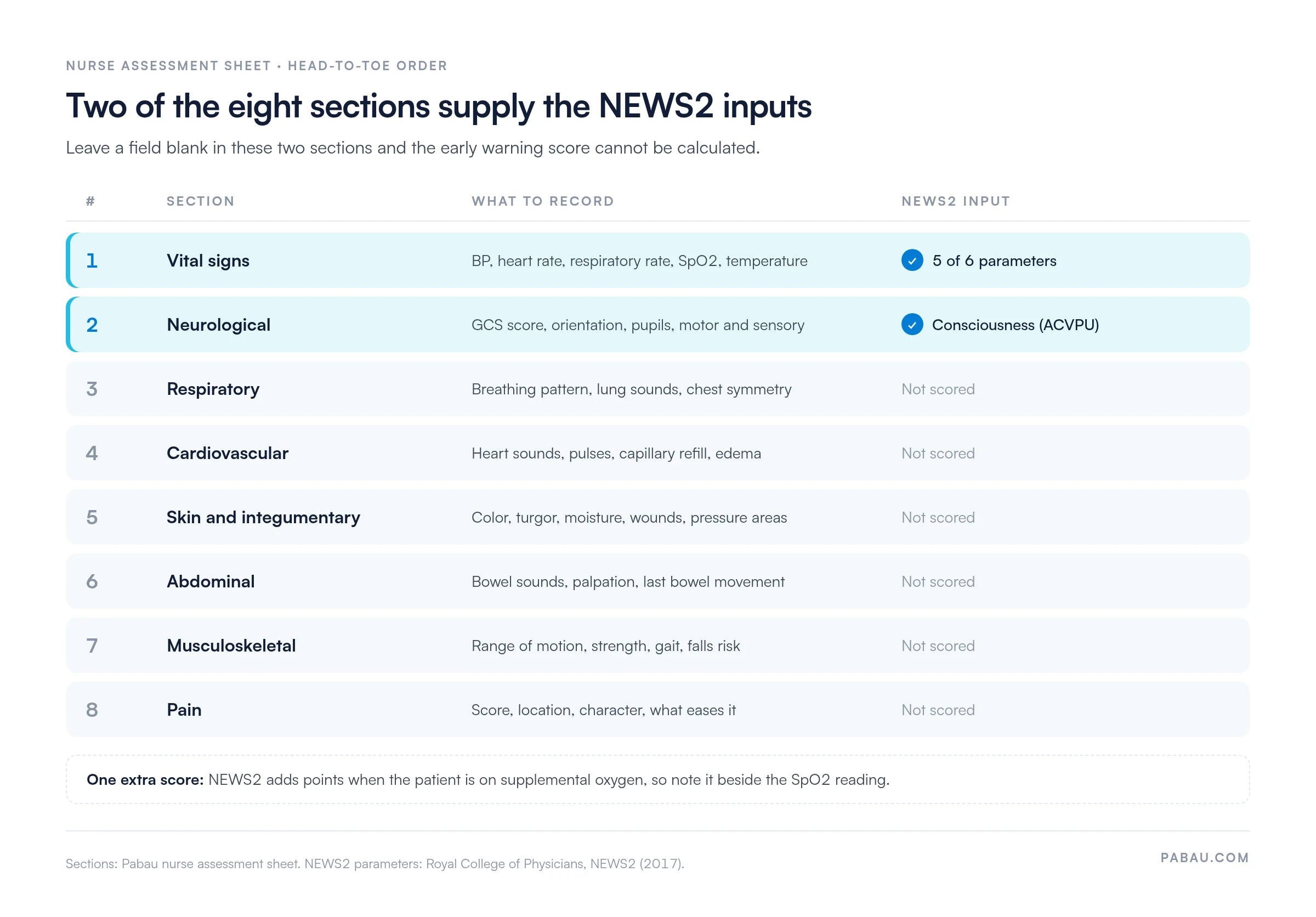
Task: Click 'Not scored' in the Cardiovascular row
Action: pos(938,454)
